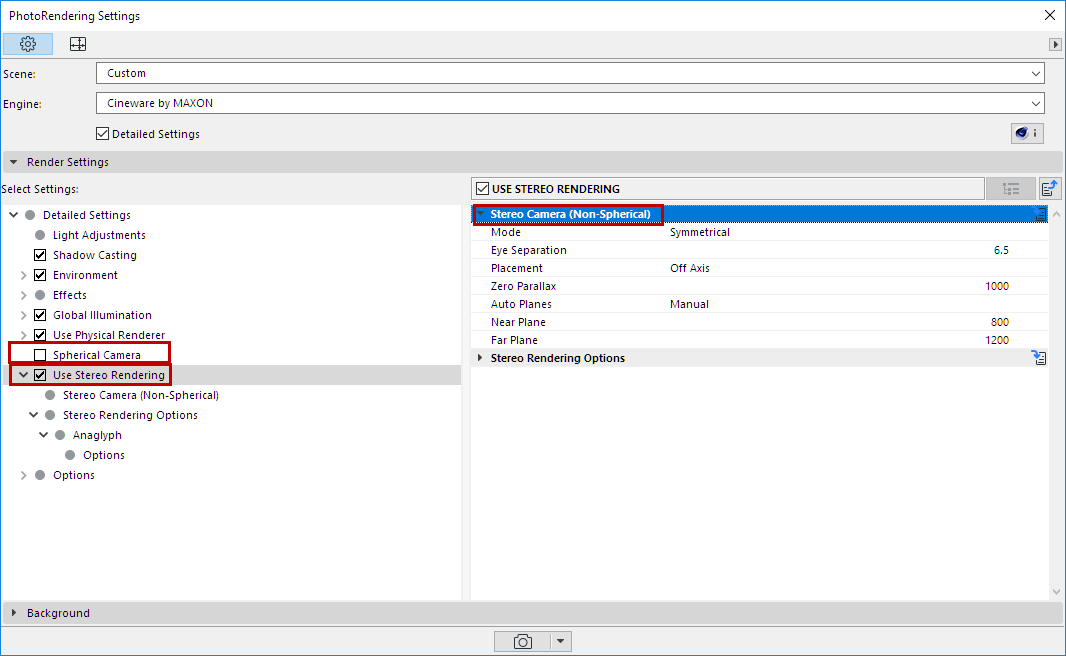Viewport: 1066px width, 656px height.
Task: Click the Cineware info button
Action: click(x=1027, y=133)
